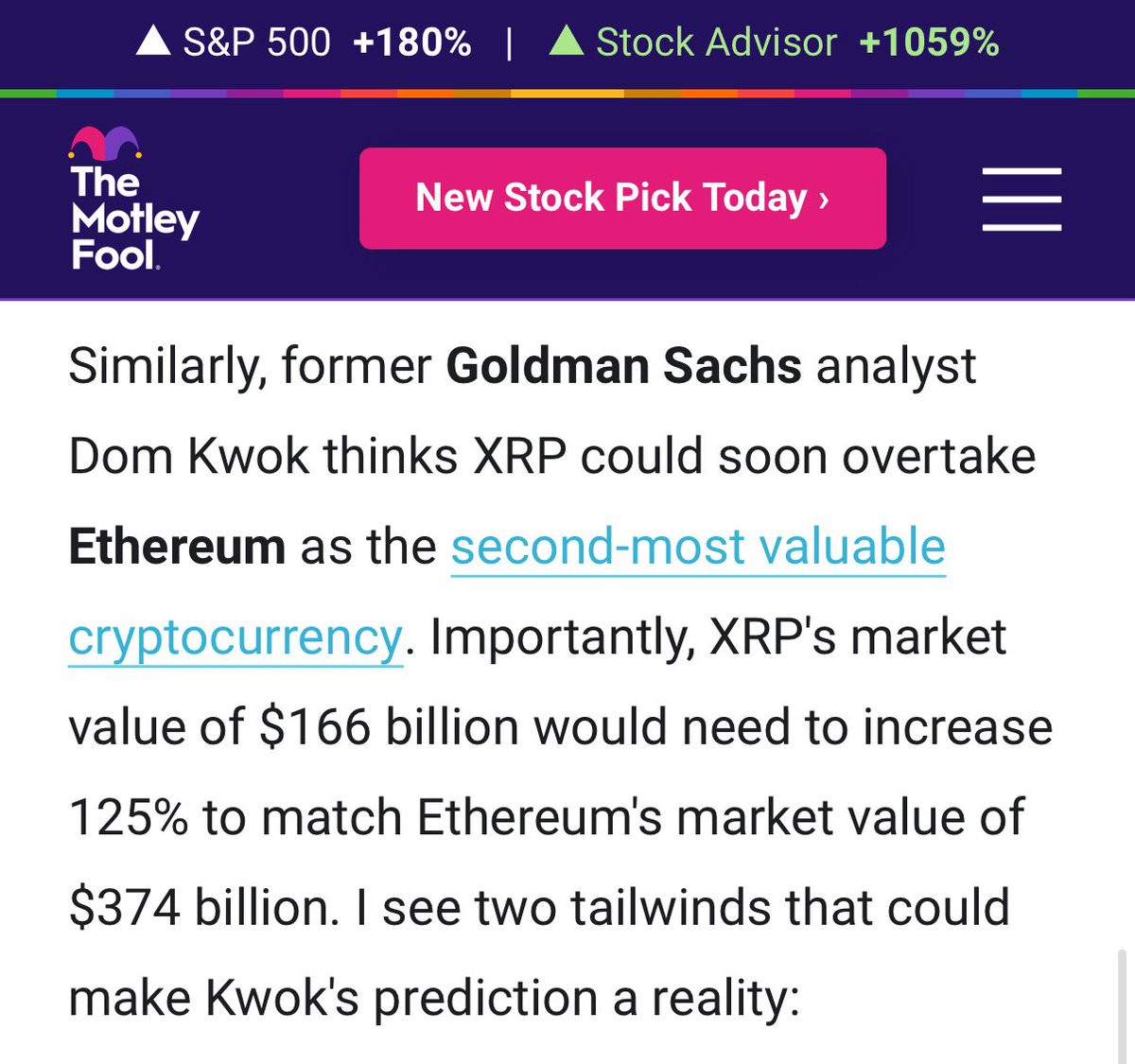
Task: Click the bold Ethereum text
Action: 177,547
